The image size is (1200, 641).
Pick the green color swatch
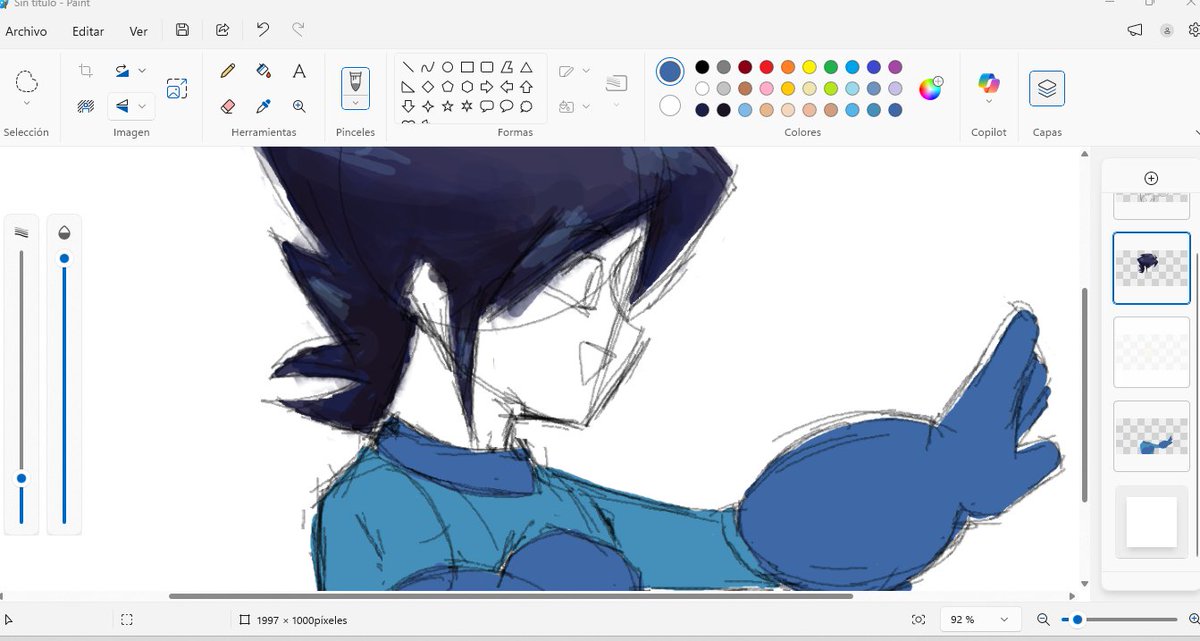831,67
